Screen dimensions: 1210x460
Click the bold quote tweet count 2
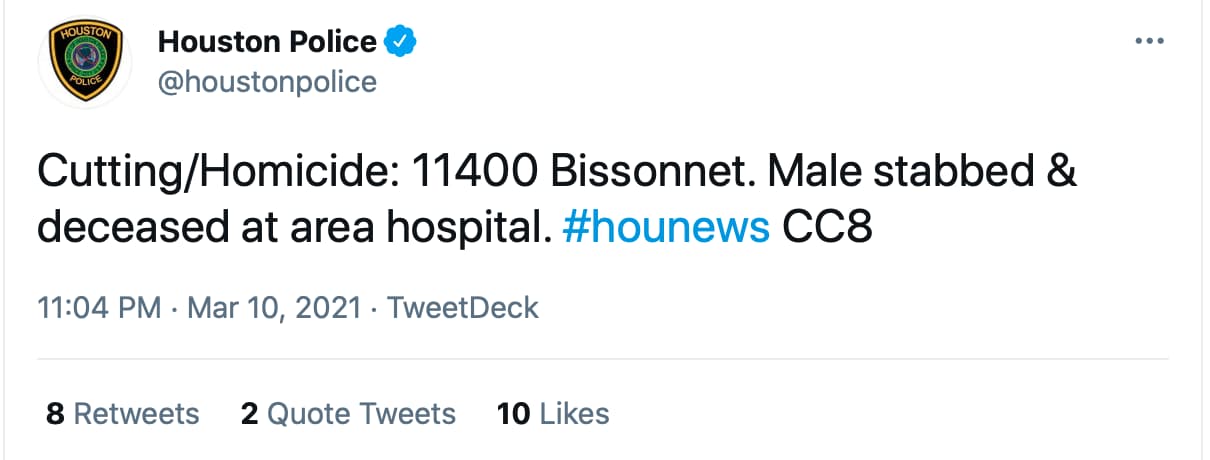tap(249, 413)
